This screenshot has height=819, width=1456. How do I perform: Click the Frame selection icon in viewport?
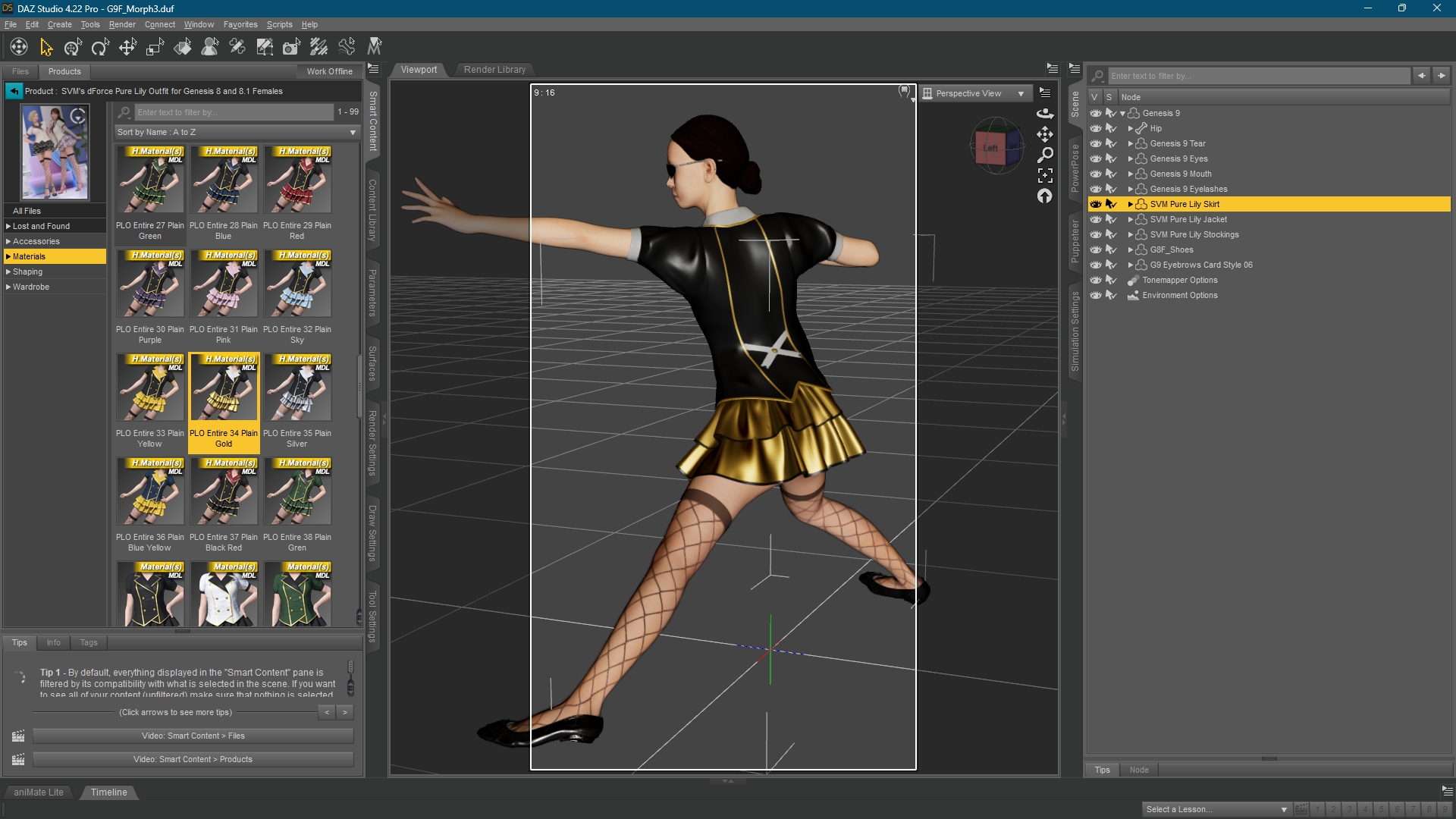[1045, 176]
